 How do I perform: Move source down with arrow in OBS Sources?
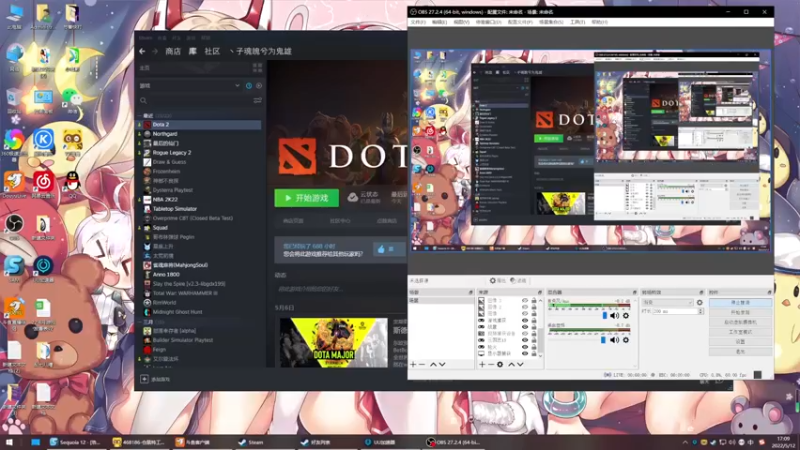pos(520,364)
